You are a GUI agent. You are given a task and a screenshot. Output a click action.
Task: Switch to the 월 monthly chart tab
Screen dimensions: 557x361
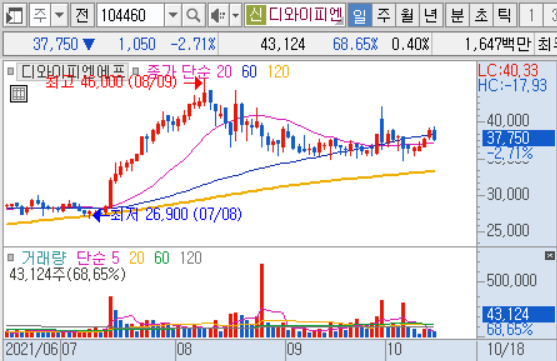pos(407,15)
